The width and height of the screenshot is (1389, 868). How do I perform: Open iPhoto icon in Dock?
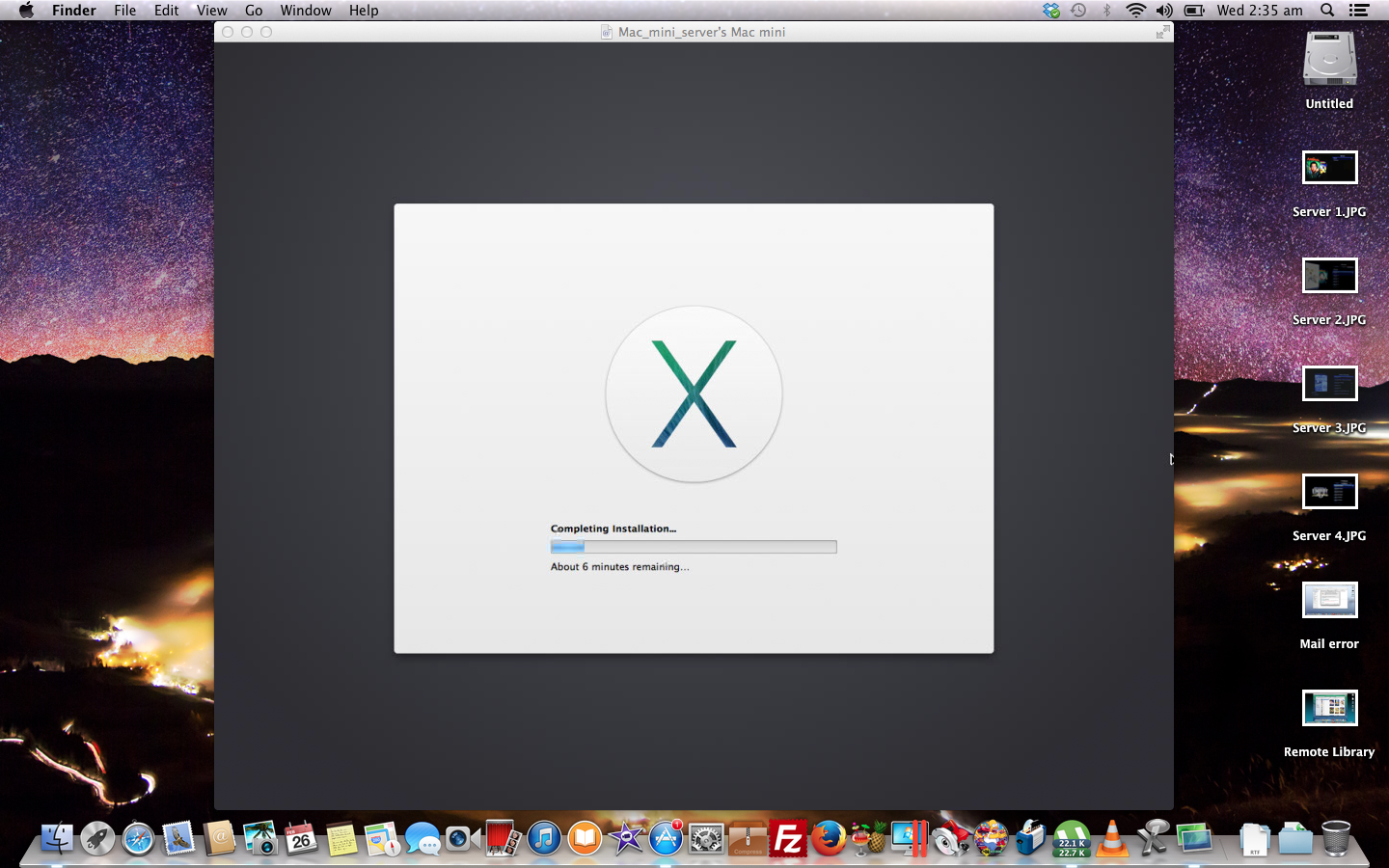(259, 838)
